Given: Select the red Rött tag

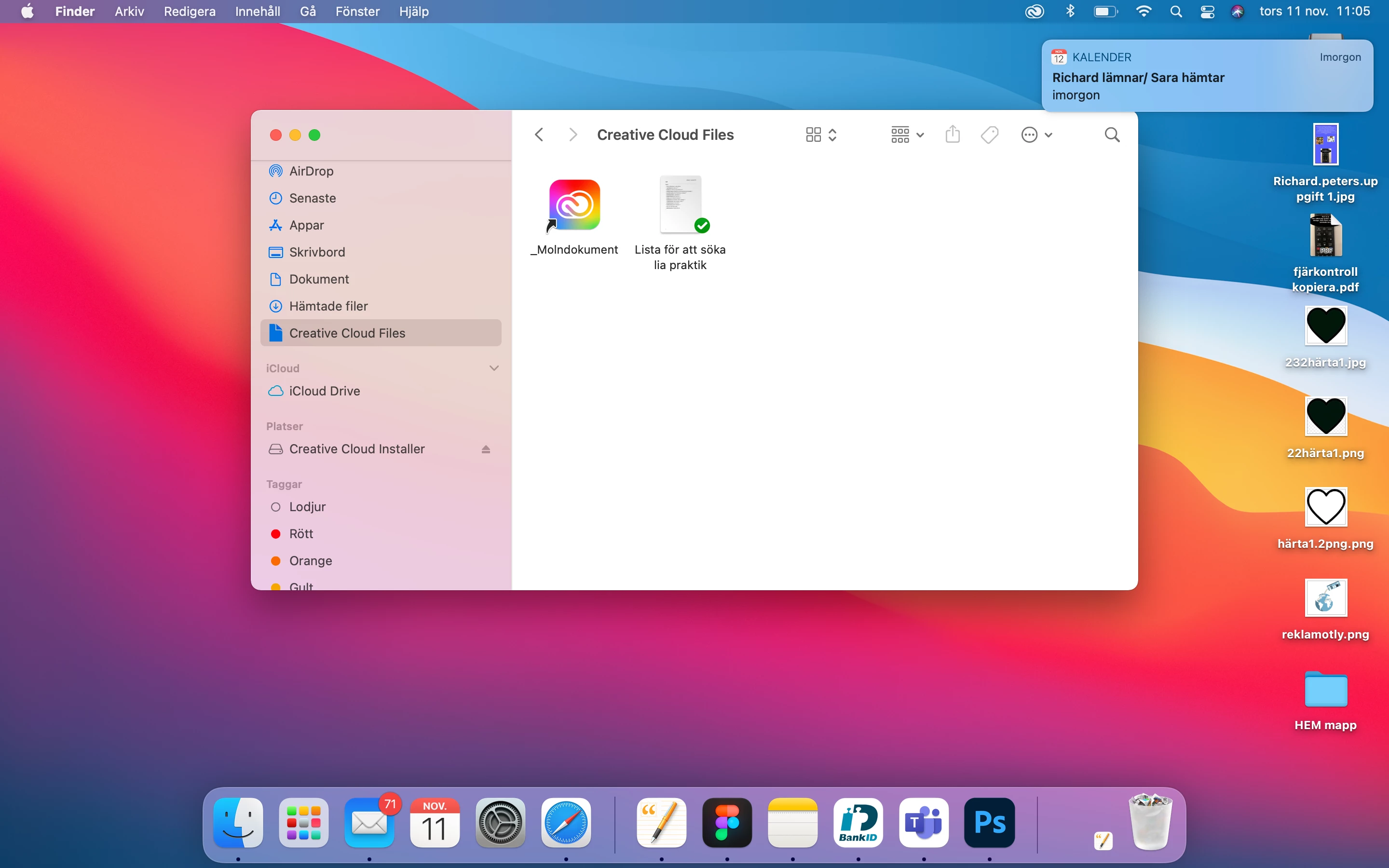Looking at the screenshot, I should (x=301, y=534).
